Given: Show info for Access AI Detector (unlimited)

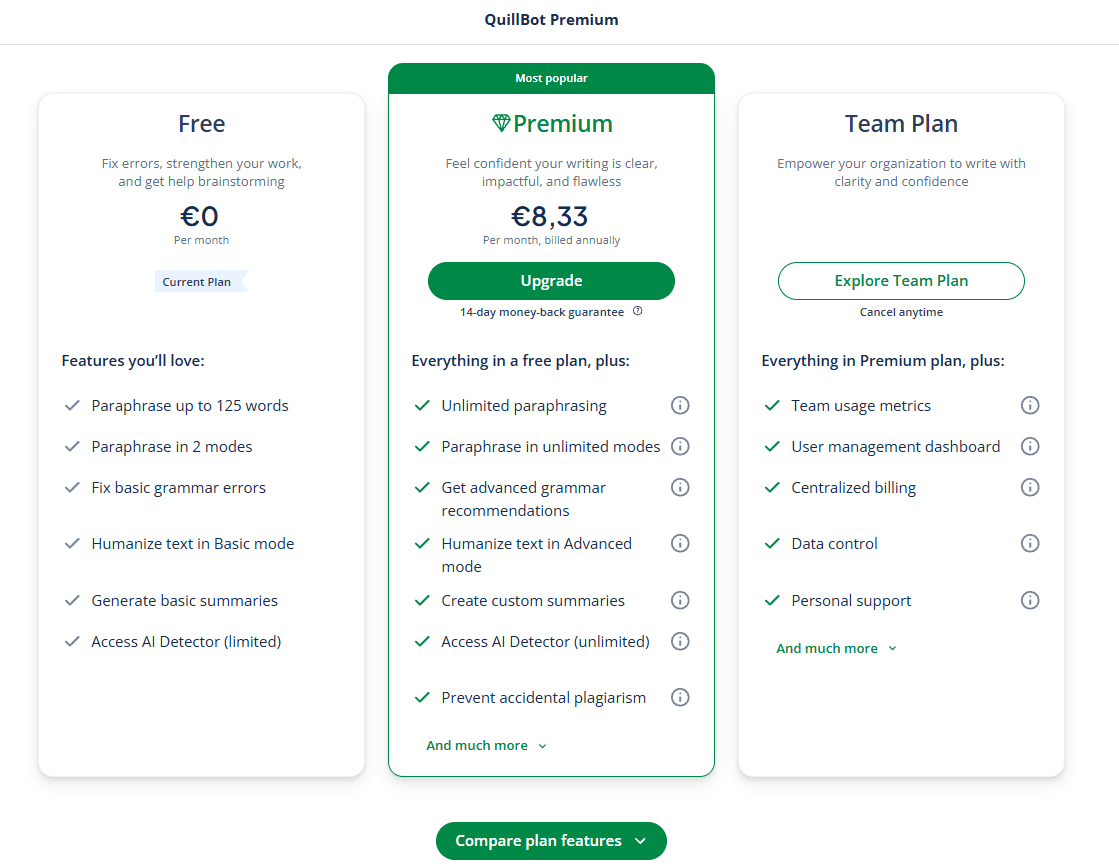Looking at the screenshot, I should coord(680,641).
